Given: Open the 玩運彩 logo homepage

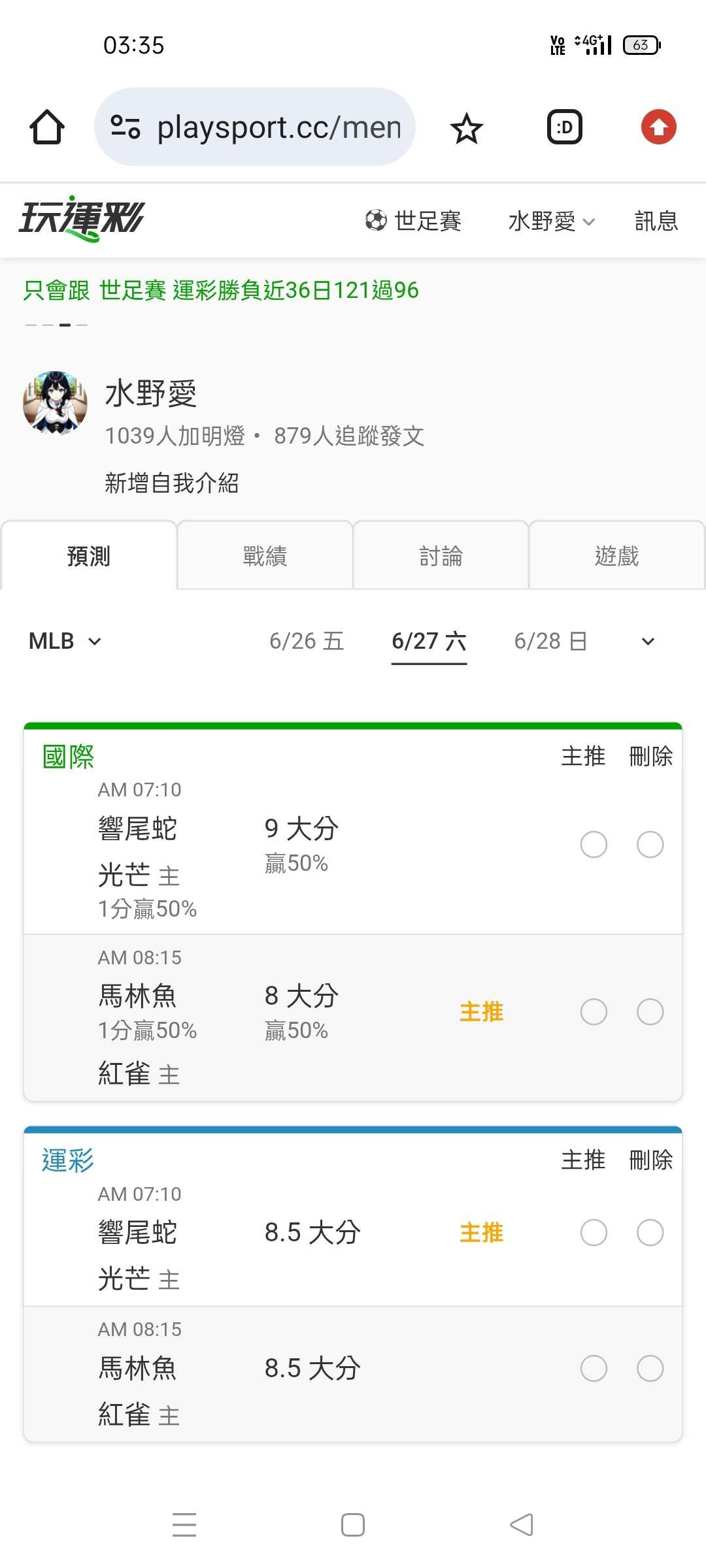Looking at the screenshot, I should 82,219.
